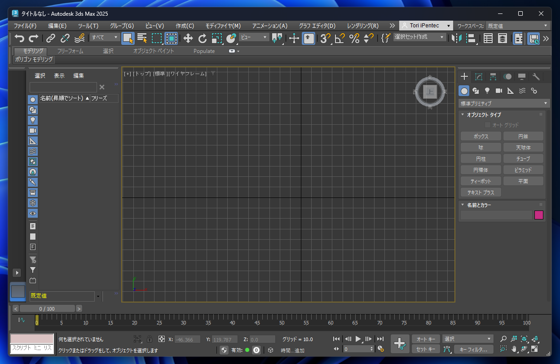The height and width of the screenshot is (364, 560).
Task: Toggle the AutoGrid checkbox
Action: tap(488, 125)
